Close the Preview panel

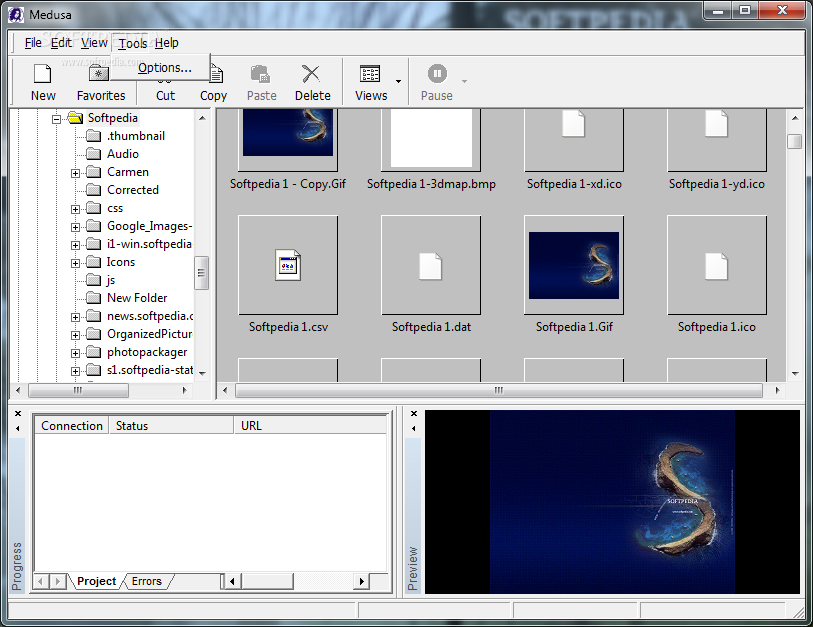[x=414, y=413]
